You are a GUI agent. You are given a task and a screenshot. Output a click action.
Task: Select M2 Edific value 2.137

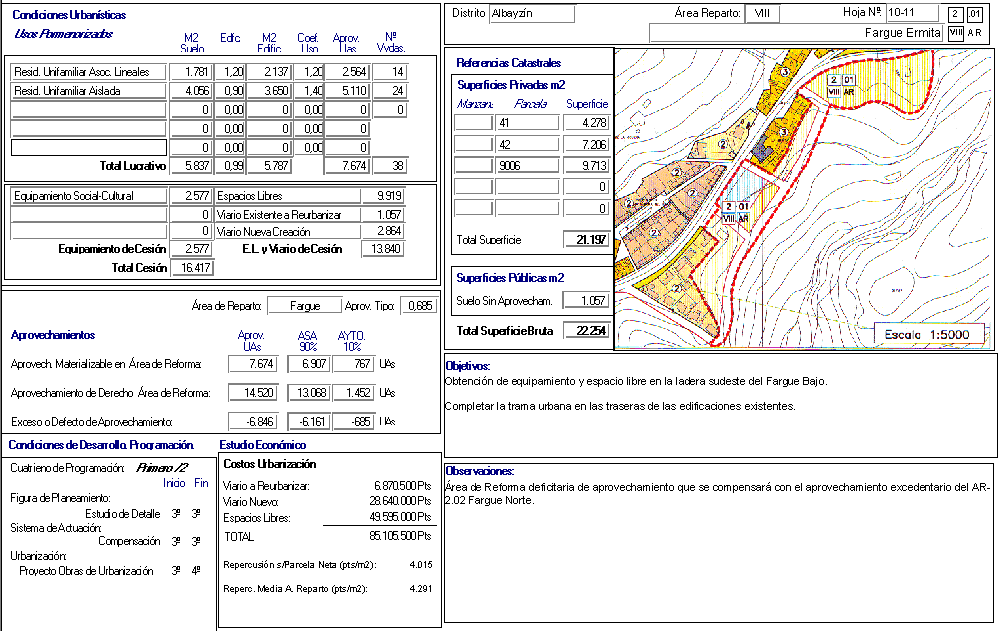point(269,72)
